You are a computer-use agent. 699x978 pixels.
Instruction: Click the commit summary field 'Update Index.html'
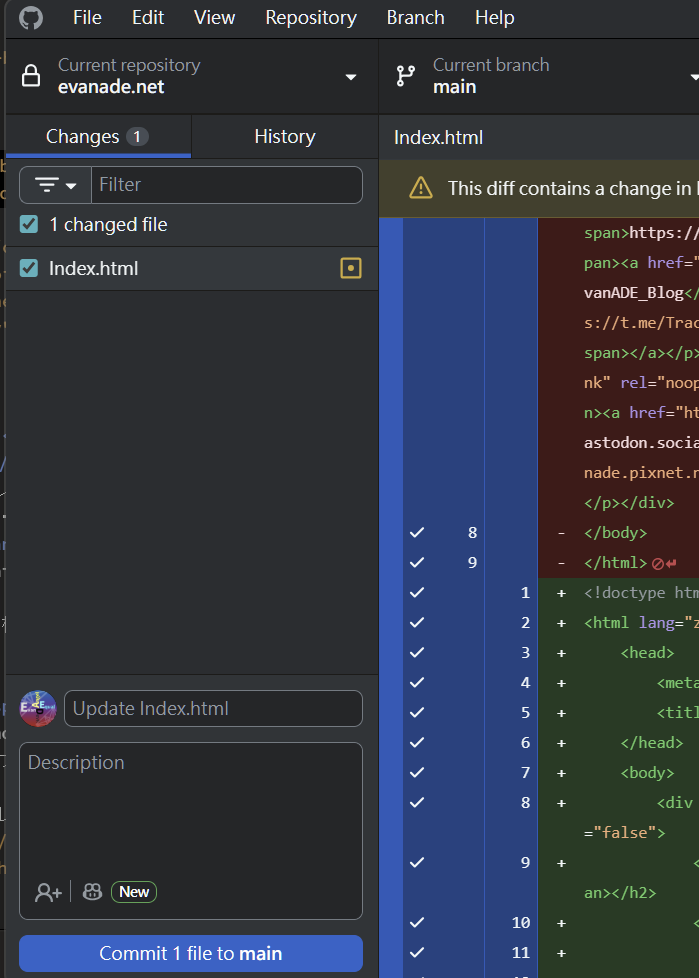pos(213,709)
